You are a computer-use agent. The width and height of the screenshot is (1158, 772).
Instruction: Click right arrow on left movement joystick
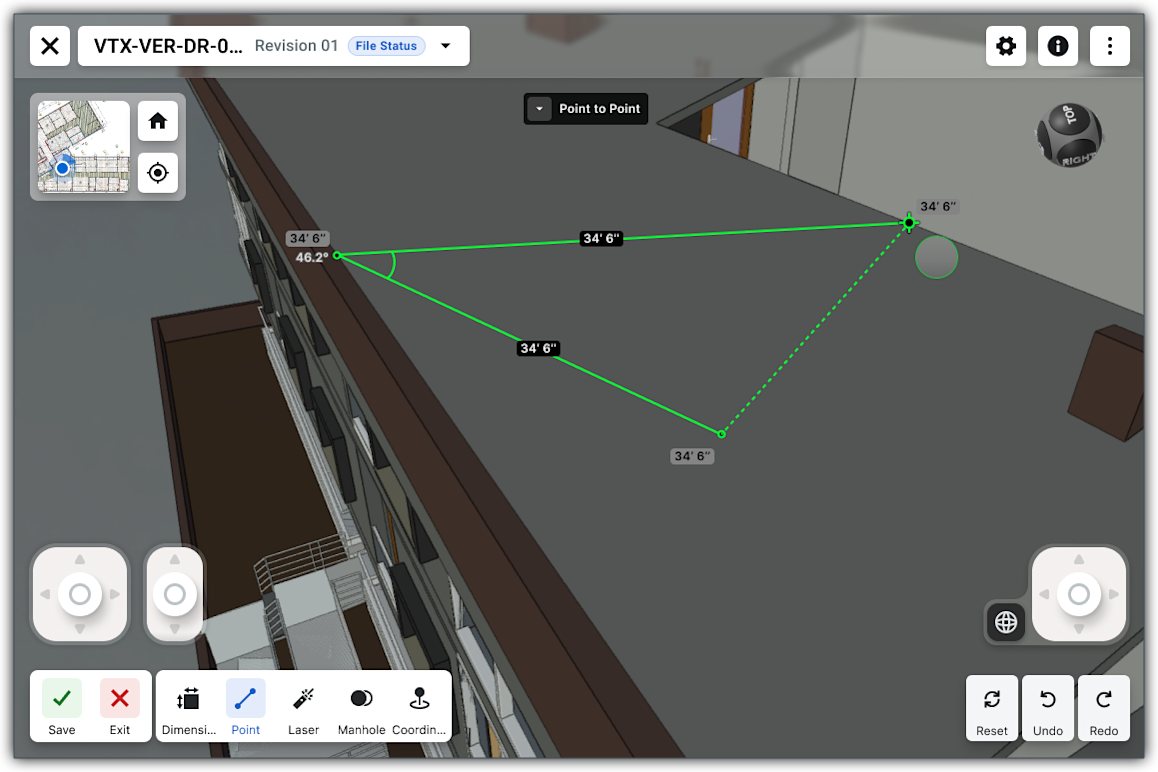pos(115,594)
